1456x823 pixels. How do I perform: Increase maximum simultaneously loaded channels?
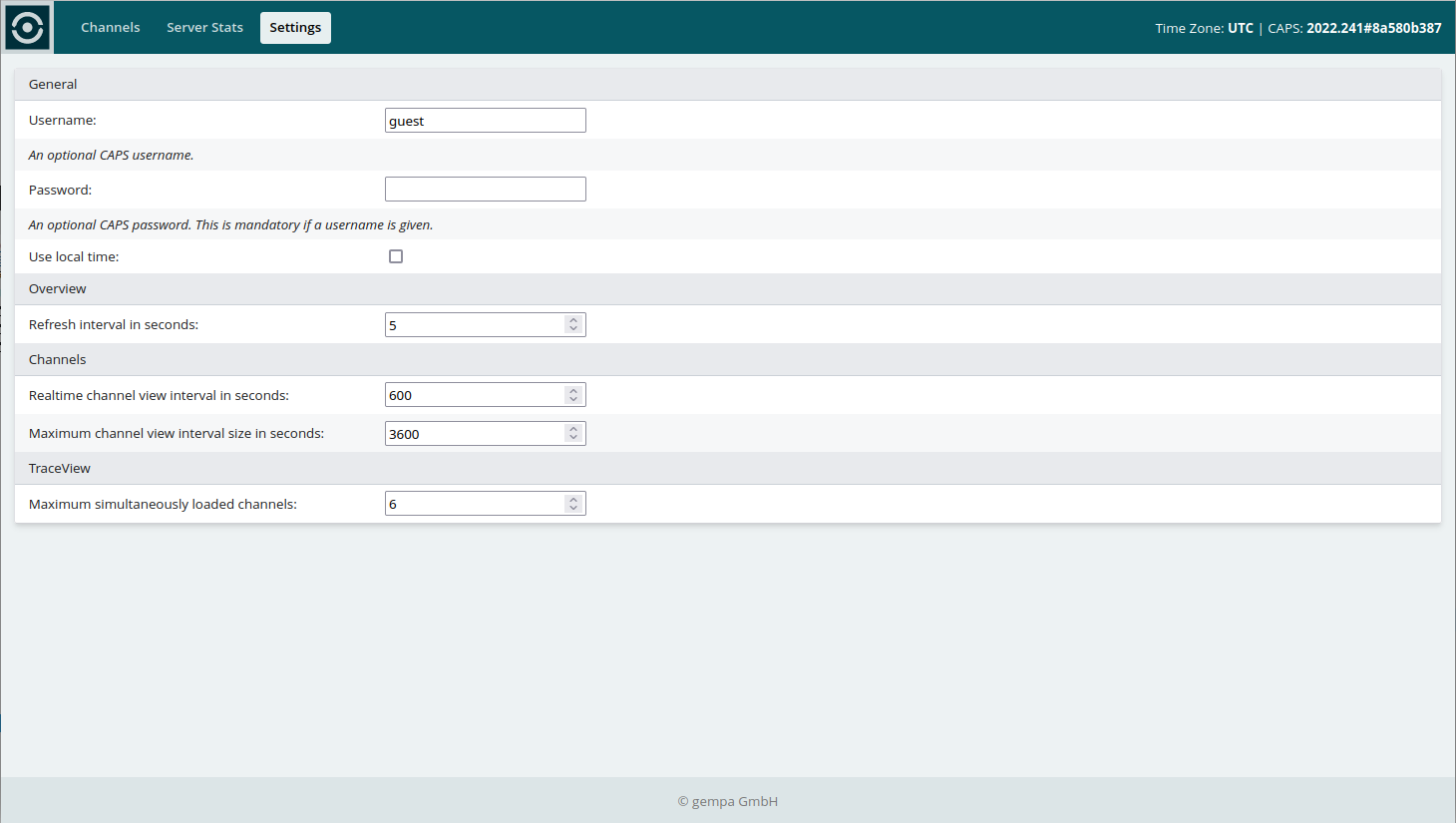[x=573, y=500]
